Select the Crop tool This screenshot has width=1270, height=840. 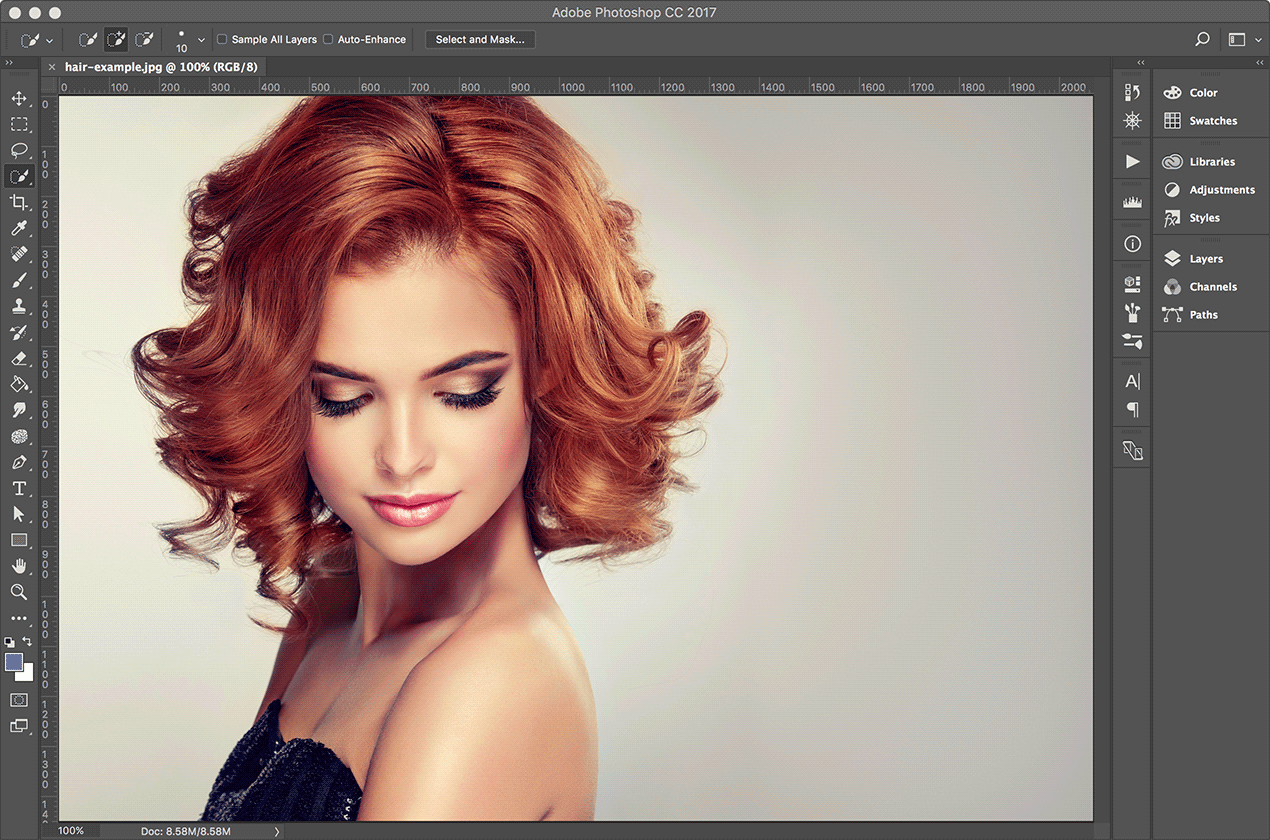19,203
